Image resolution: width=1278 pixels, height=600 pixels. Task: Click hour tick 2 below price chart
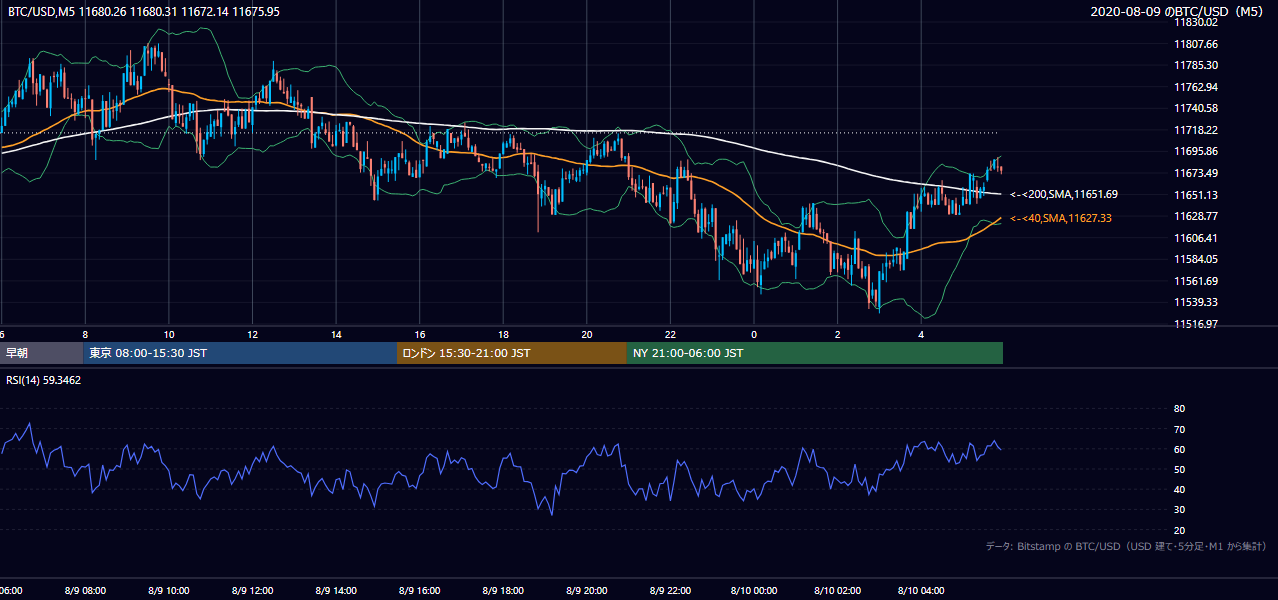(x=838, y=335)
